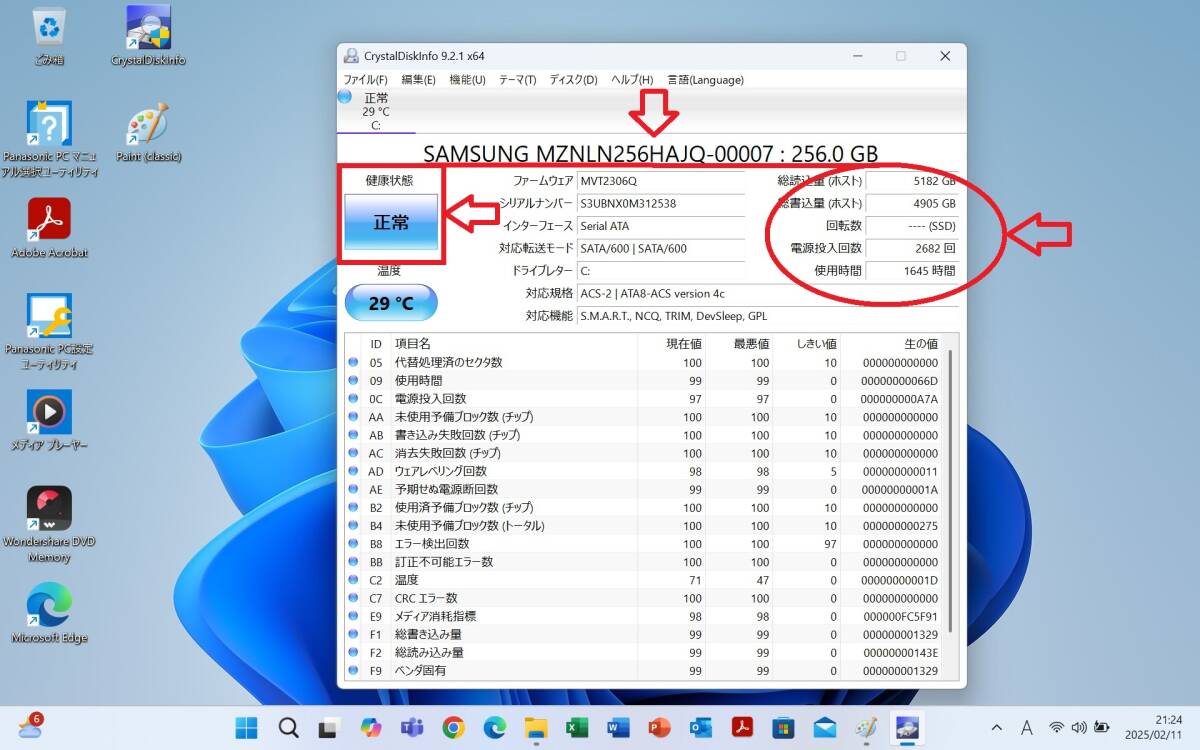
Task: Open the 言語(Language) menu
Action: click(705, 80)
